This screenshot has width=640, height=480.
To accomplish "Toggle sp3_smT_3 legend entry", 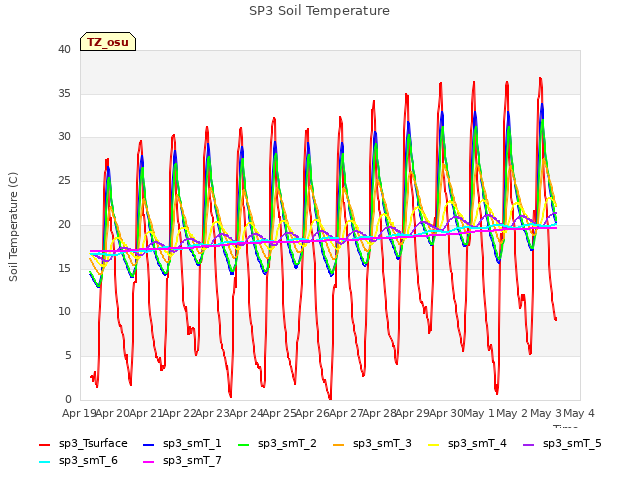I will [x=372, y=444].
